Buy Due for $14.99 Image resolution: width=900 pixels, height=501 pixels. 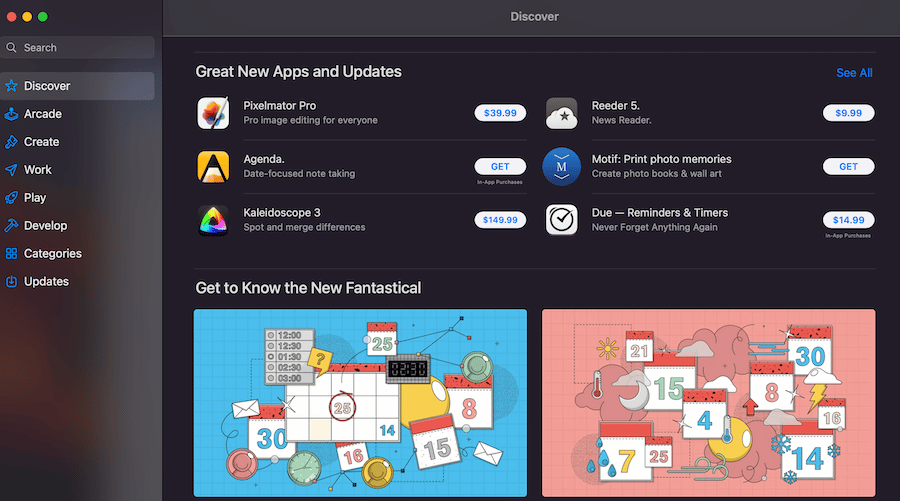point(848,220)
